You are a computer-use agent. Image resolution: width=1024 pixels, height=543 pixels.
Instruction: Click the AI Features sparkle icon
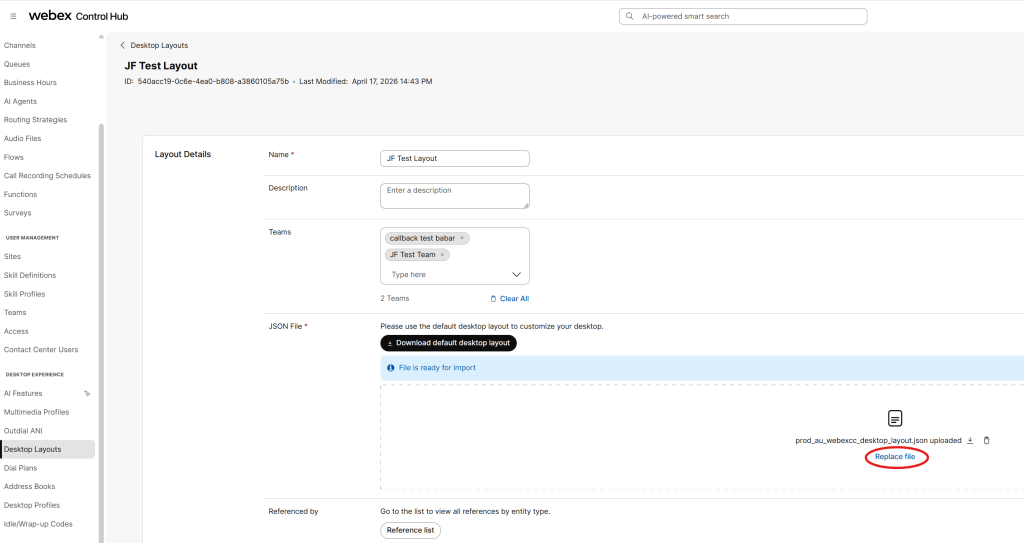pos(87,394)
